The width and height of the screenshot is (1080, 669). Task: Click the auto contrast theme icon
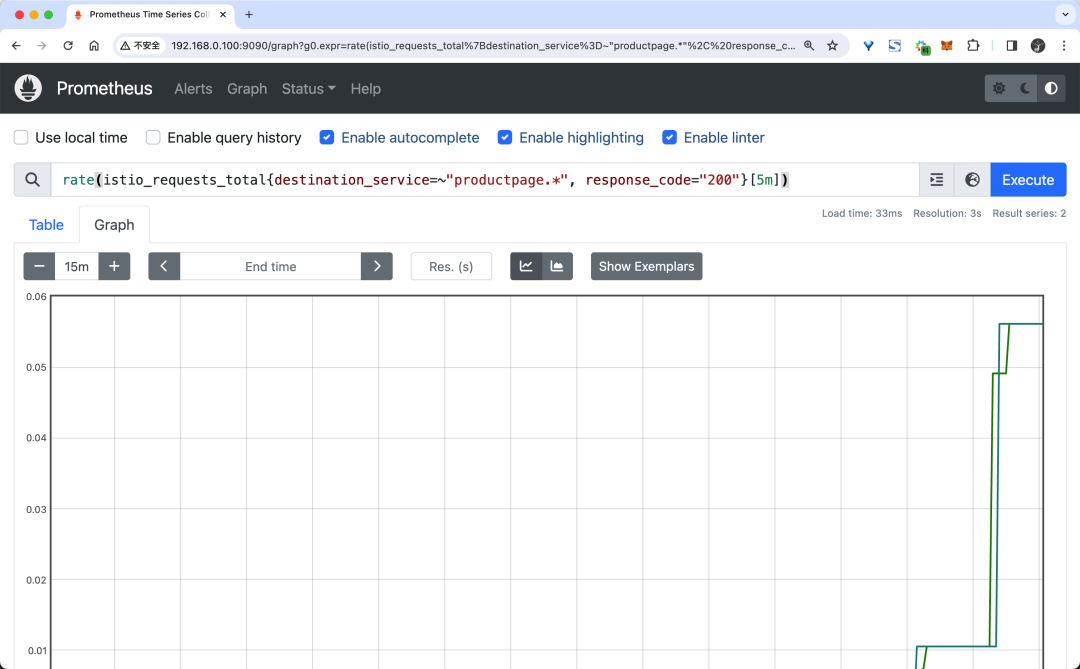[1051, 88]
